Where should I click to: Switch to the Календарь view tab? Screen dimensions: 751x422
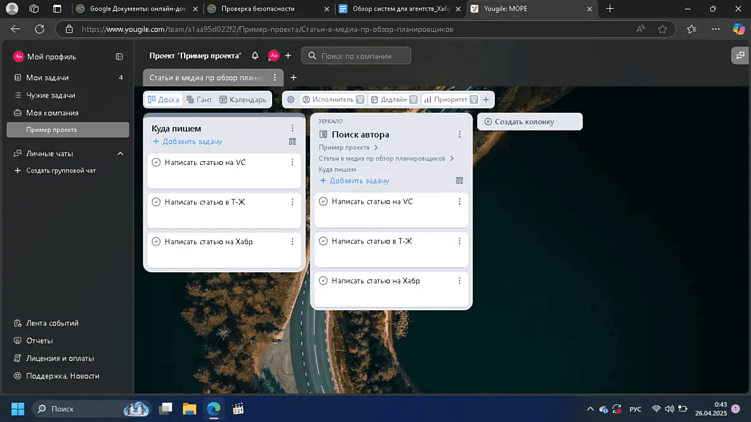point(243,100)
